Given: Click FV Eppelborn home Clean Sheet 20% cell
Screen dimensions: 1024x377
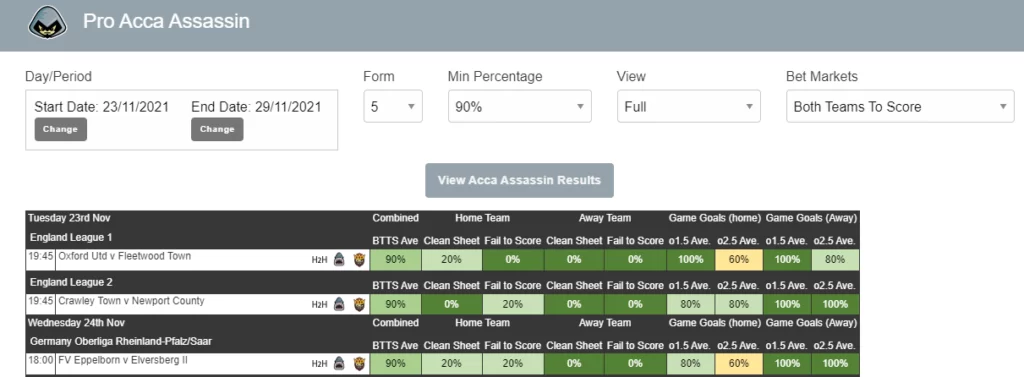Looking at the screenshot, I should 452,363.
